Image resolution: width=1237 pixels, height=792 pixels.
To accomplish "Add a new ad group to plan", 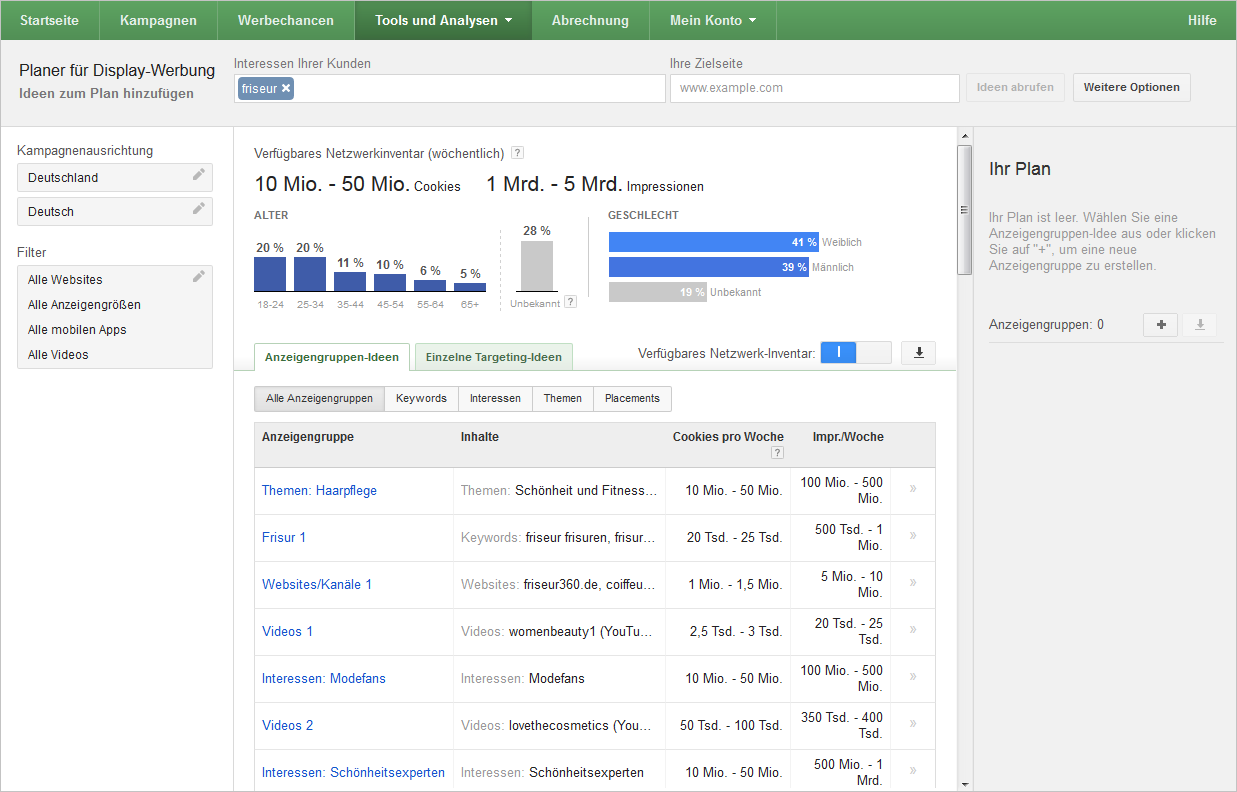I will (1160, 325).
